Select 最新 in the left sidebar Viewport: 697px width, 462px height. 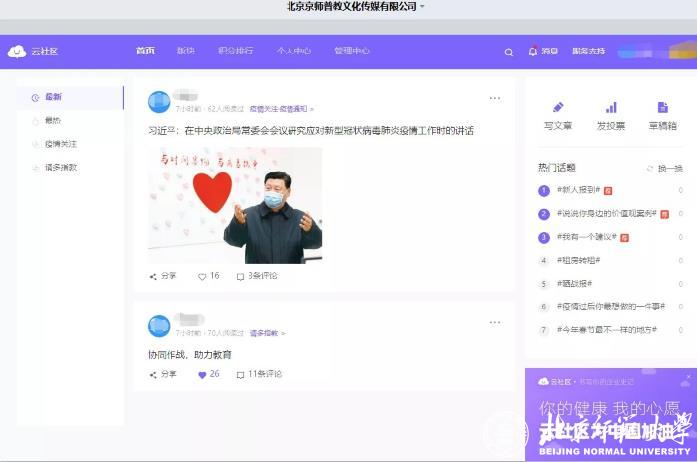point(53,97)
